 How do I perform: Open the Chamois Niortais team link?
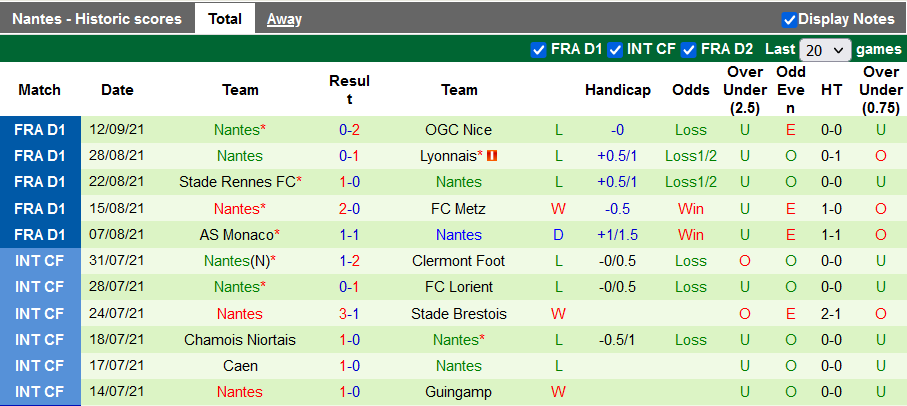coord(240,340)
